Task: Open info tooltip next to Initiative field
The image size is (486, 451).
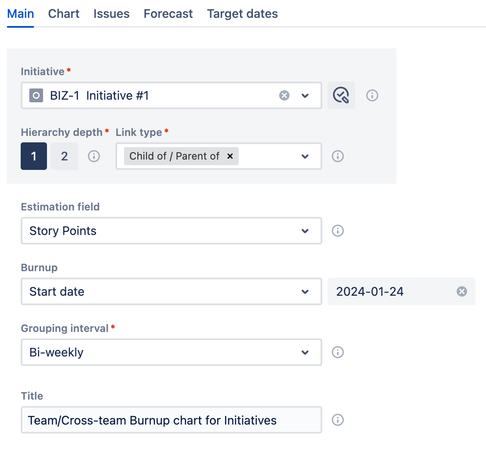Action: tap(372, 96)
